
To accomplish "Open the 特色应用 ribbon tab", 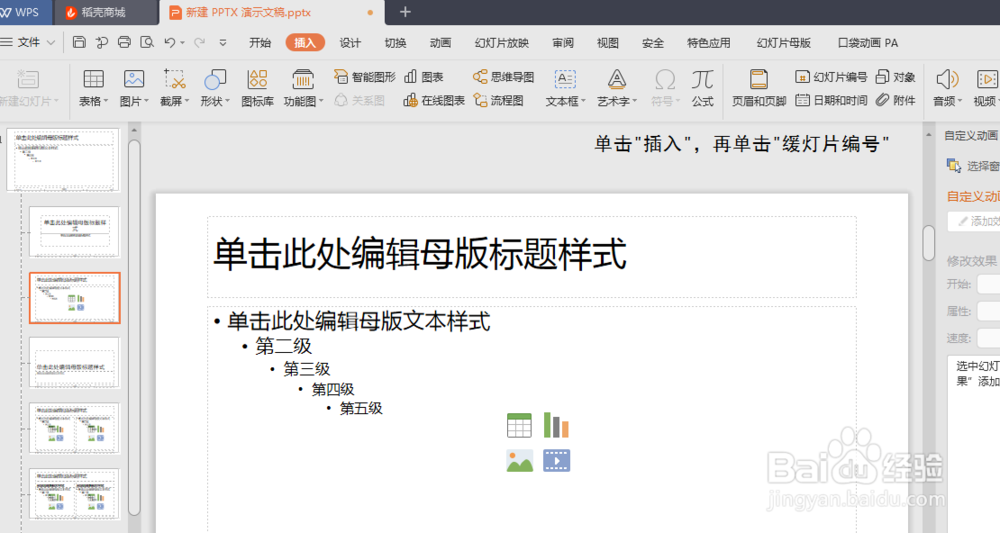I will click(709, 43).
